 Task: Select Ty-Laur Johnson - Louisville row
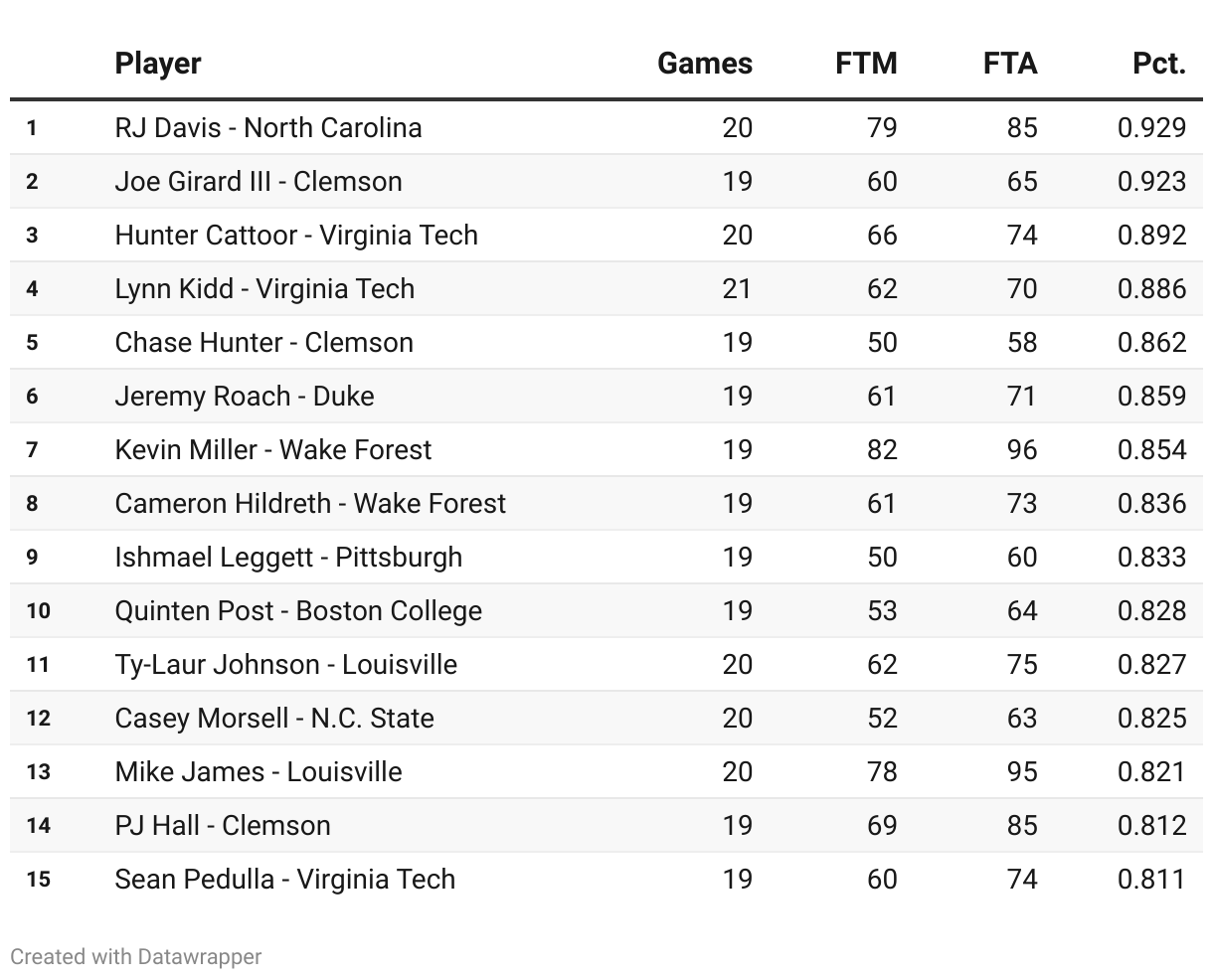pyautogui.click(x=286, y=664)
